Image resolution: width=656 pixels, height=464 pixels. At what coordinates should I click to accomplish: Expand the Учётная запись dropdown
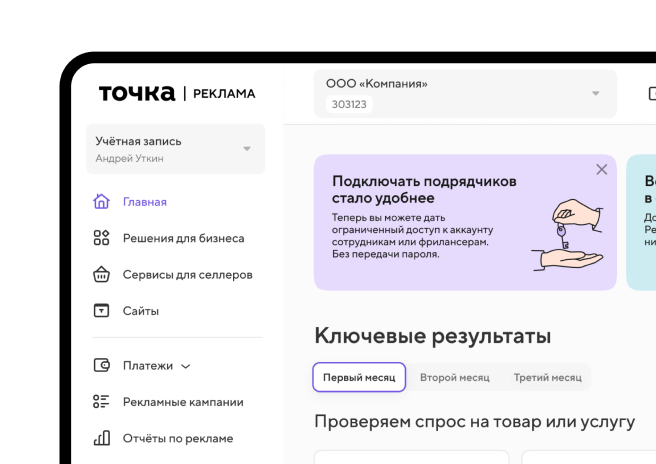pos(176,149)
